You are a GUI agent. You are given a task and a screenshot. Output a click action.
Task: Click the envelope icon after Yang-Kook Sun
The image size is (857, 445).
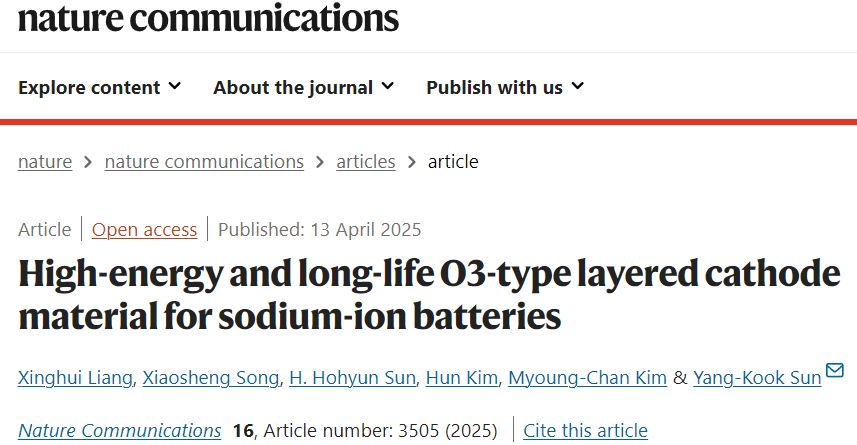tap(835, 370)
